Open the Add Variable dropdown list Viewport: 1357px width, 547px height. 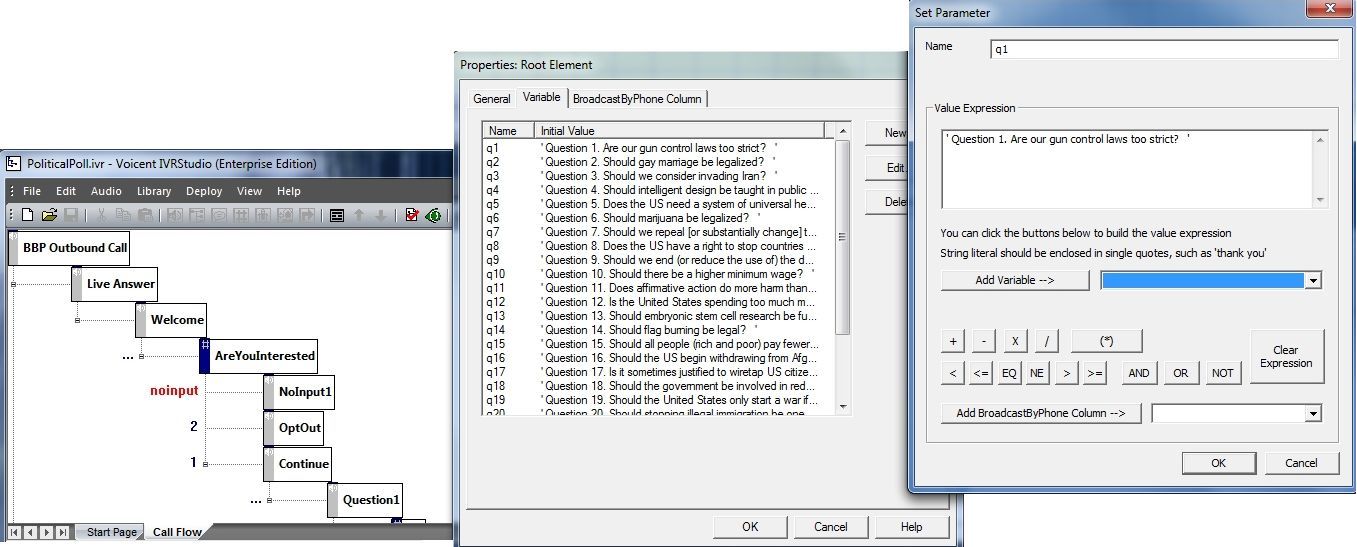[1312, 281]
